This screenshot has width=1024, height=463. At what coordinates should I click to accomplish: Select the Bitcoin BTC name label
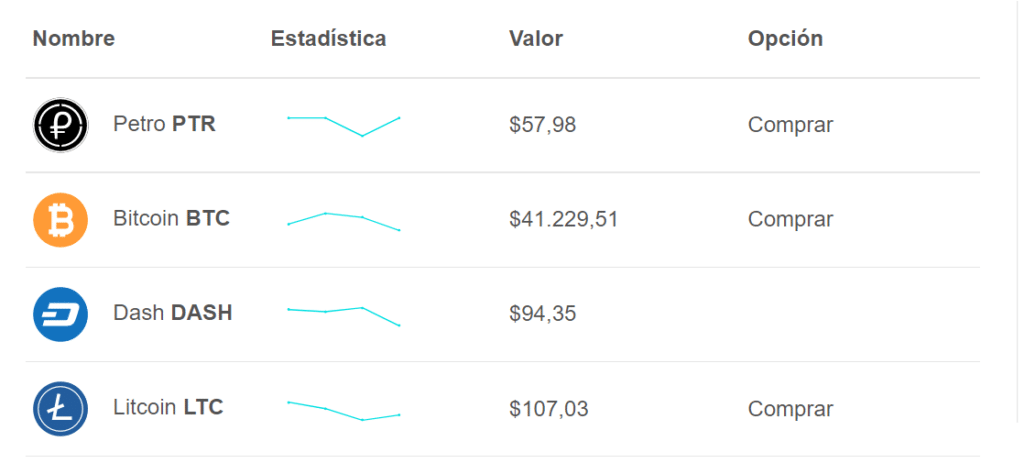click(x=172, y=218)
